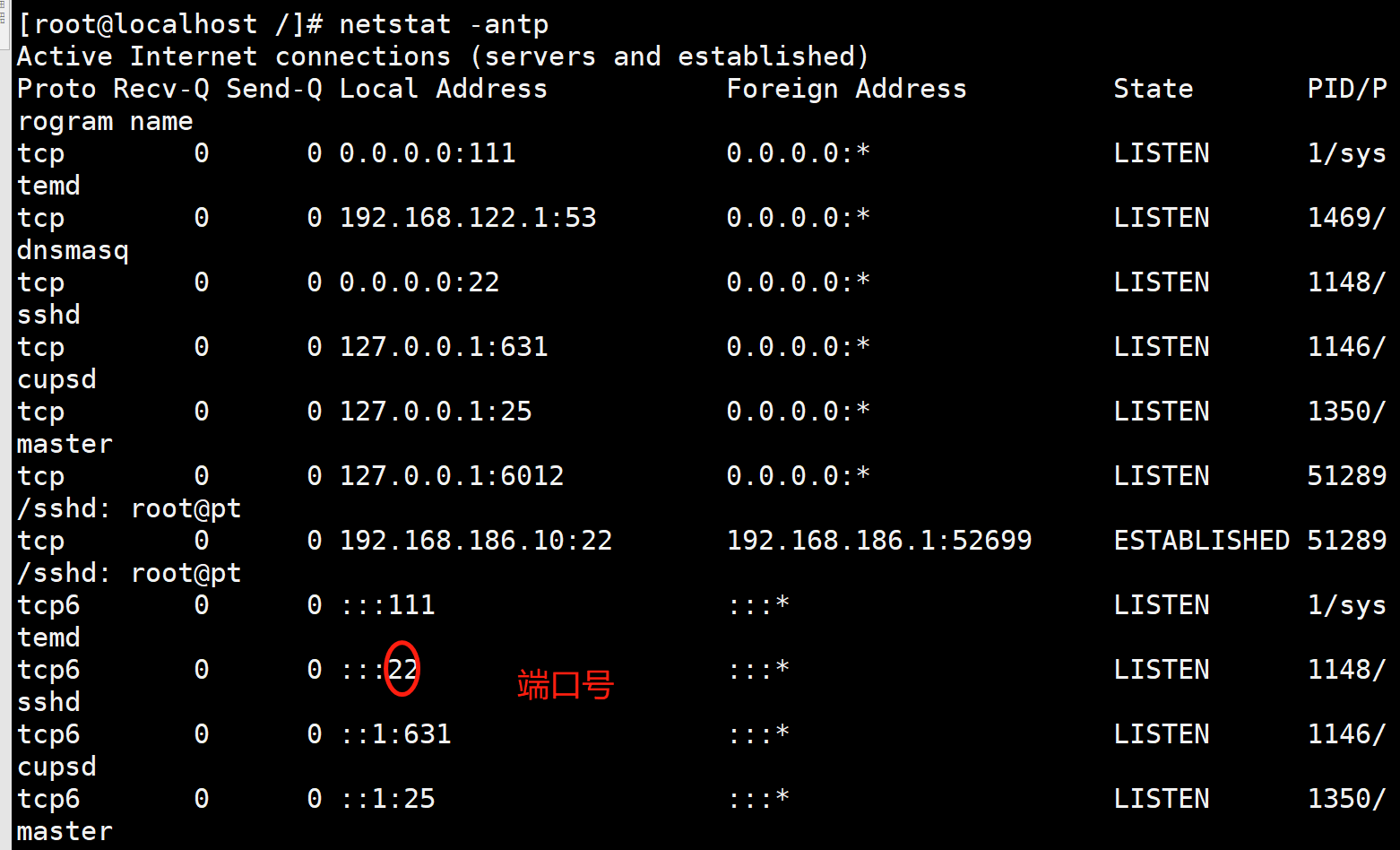Click the dnsmasq program name
This screenshot has width=1400, height=850.
(x=73, y=250)
